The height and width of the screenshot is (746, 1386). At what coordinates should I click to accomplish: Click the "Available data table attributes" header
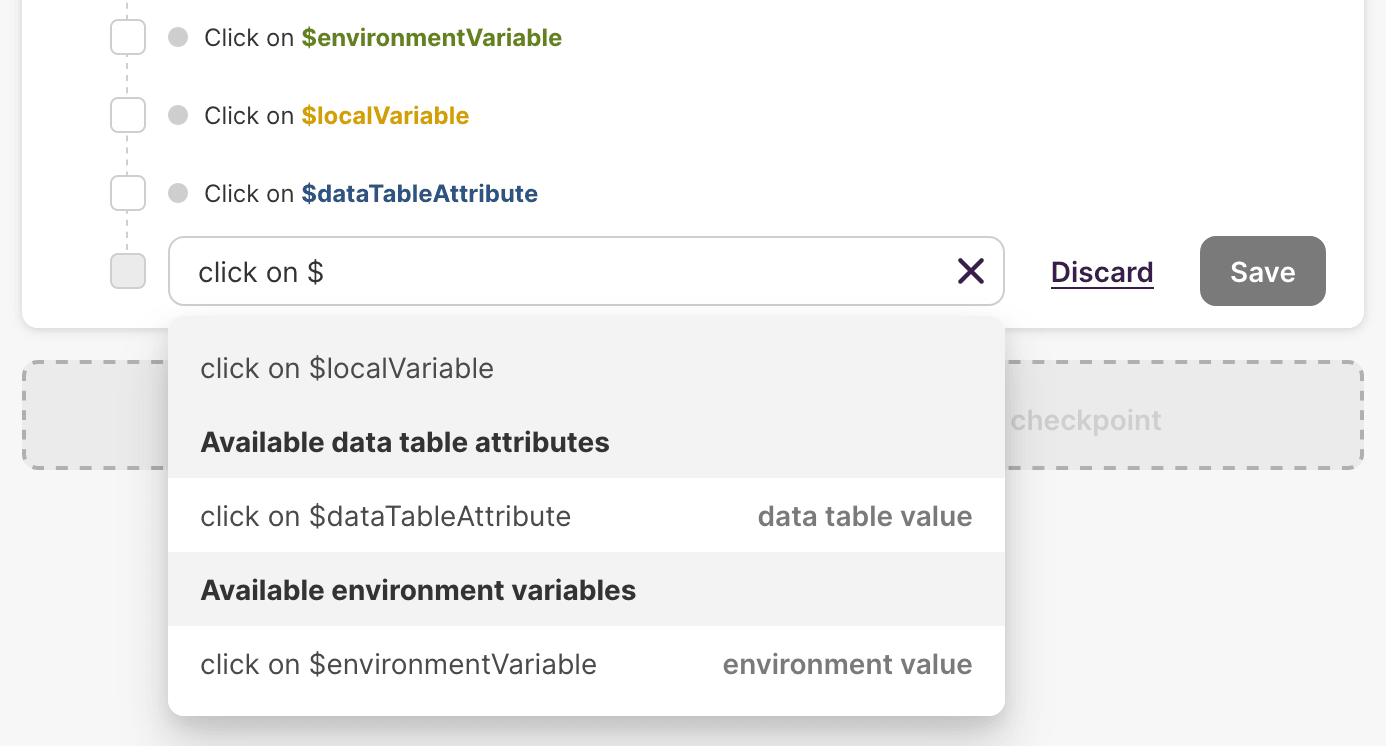click(x=404, y=442)
